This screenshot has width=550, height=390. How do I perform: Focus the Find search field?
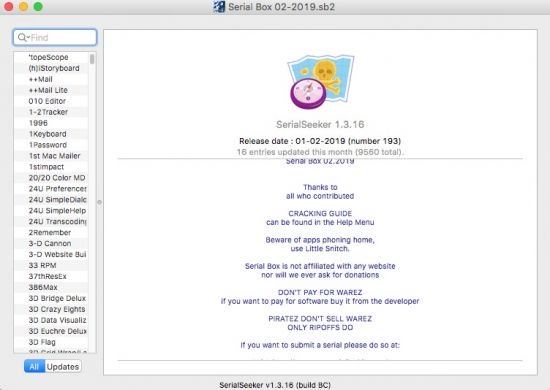tap(55, 38)
